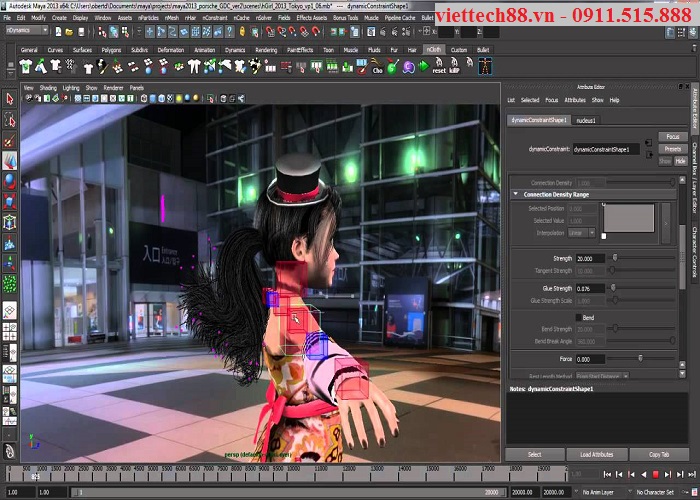Click the Presets button

672,148
